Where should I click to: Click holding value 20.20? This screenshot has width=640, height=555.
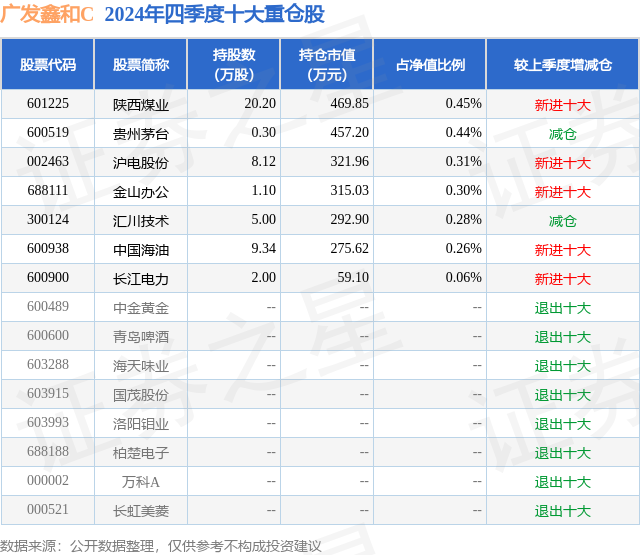260,104
